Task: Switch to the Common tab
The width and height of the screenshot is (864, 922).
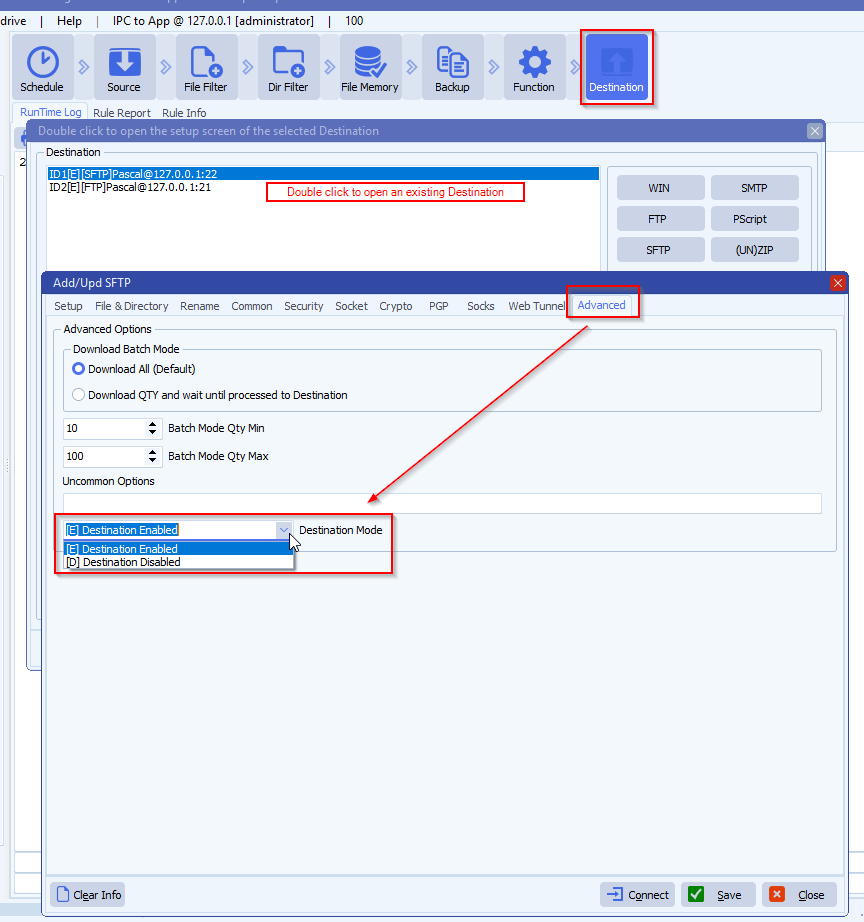Action: (x=252, y=306)
